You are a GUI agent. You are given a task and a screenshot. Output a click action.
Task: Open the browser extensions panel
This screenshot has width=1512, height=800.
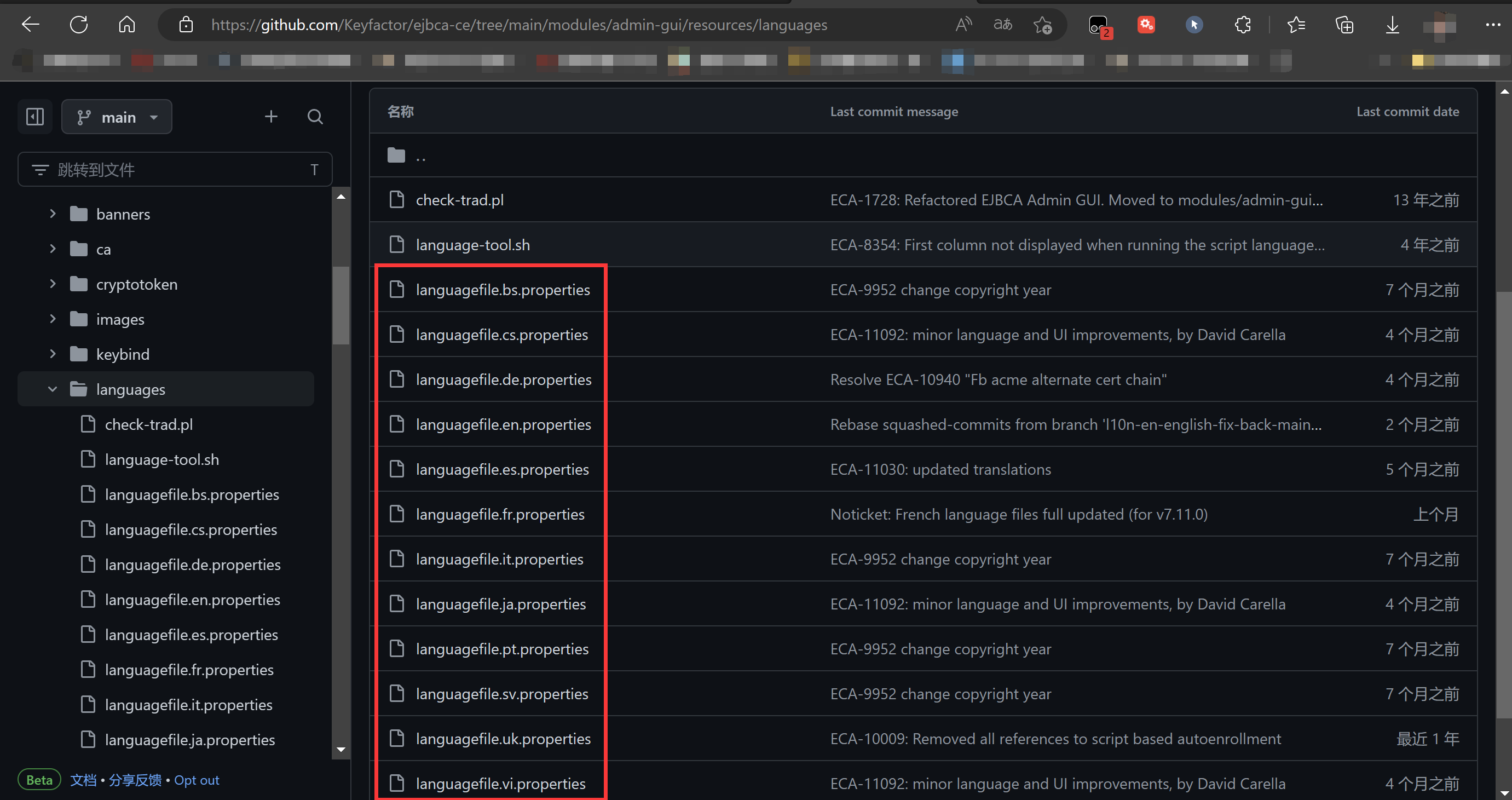click(x=1243, y=25)
